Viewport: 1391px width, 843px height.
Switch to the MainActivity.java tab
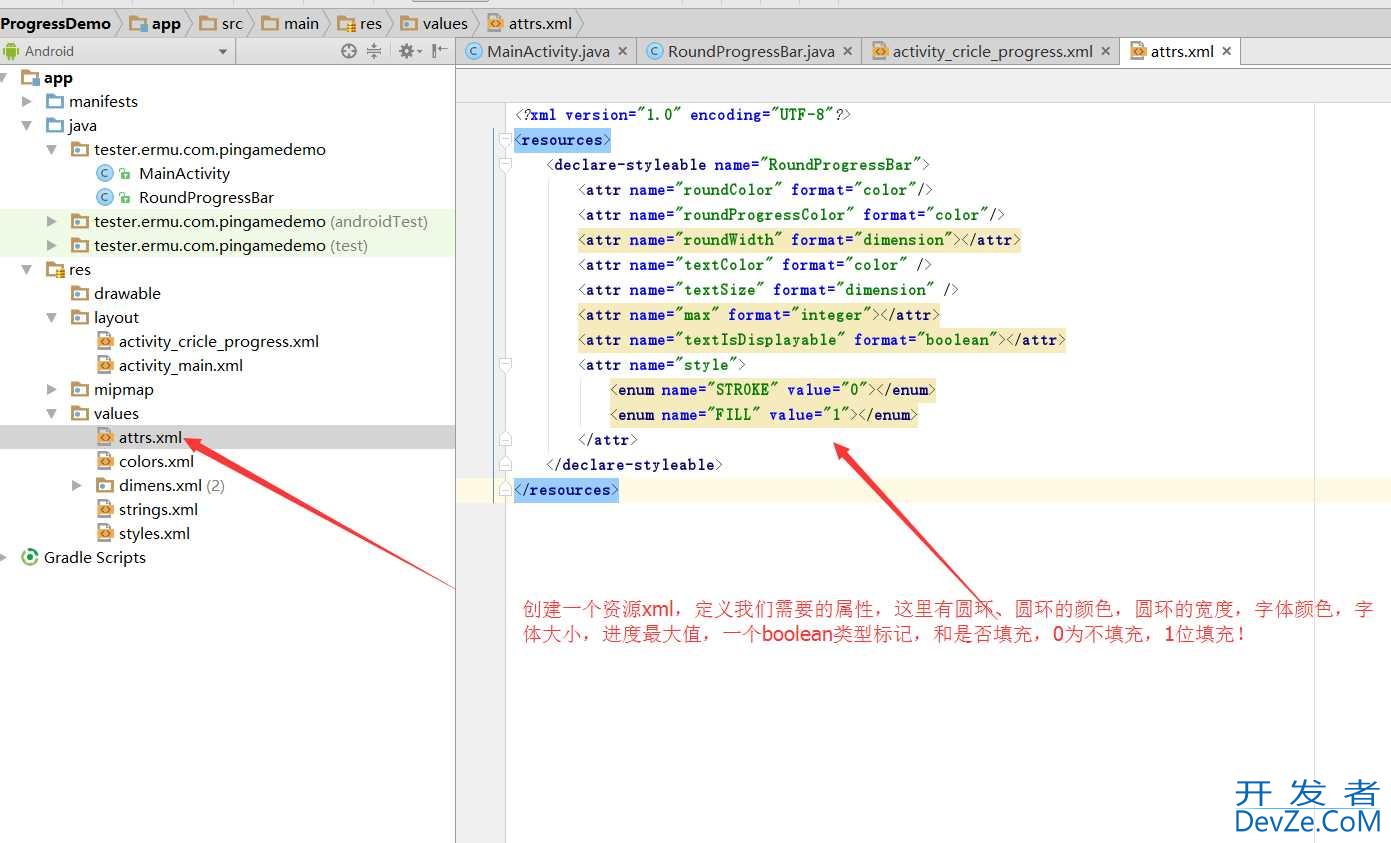point(548,51)
